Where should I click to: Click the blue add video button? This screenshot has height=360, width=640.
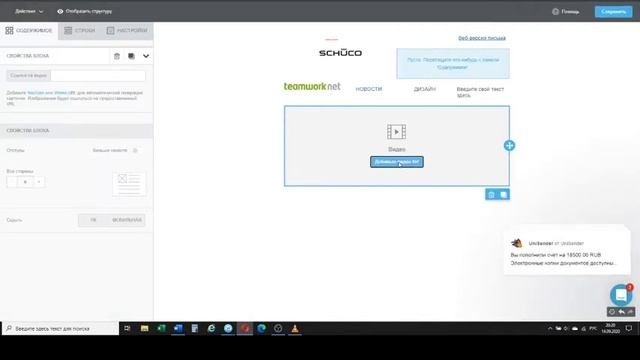pyautogui.click(x=397, y=162)
